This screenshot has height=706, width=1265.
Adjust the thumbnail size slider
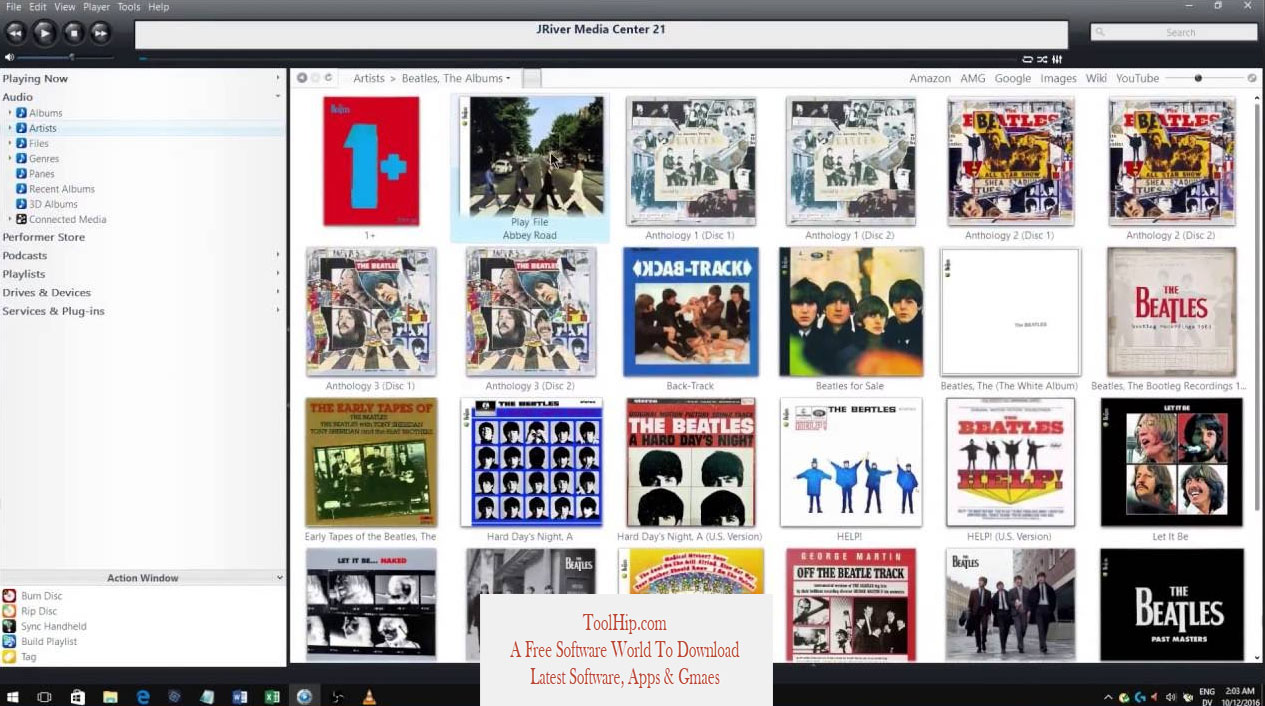point(1204,78)
